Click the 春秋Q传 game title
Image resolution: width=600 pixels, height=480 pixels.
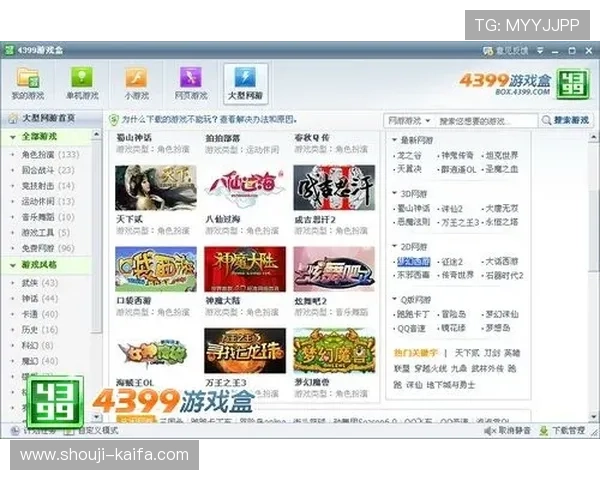click(x=312, y=138)
